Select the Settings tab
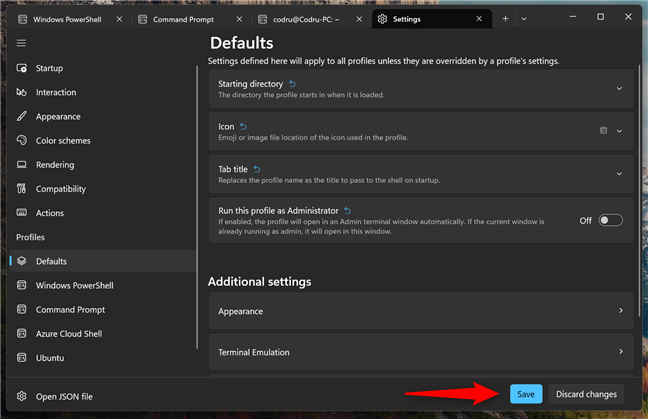 tap(432, 19)
